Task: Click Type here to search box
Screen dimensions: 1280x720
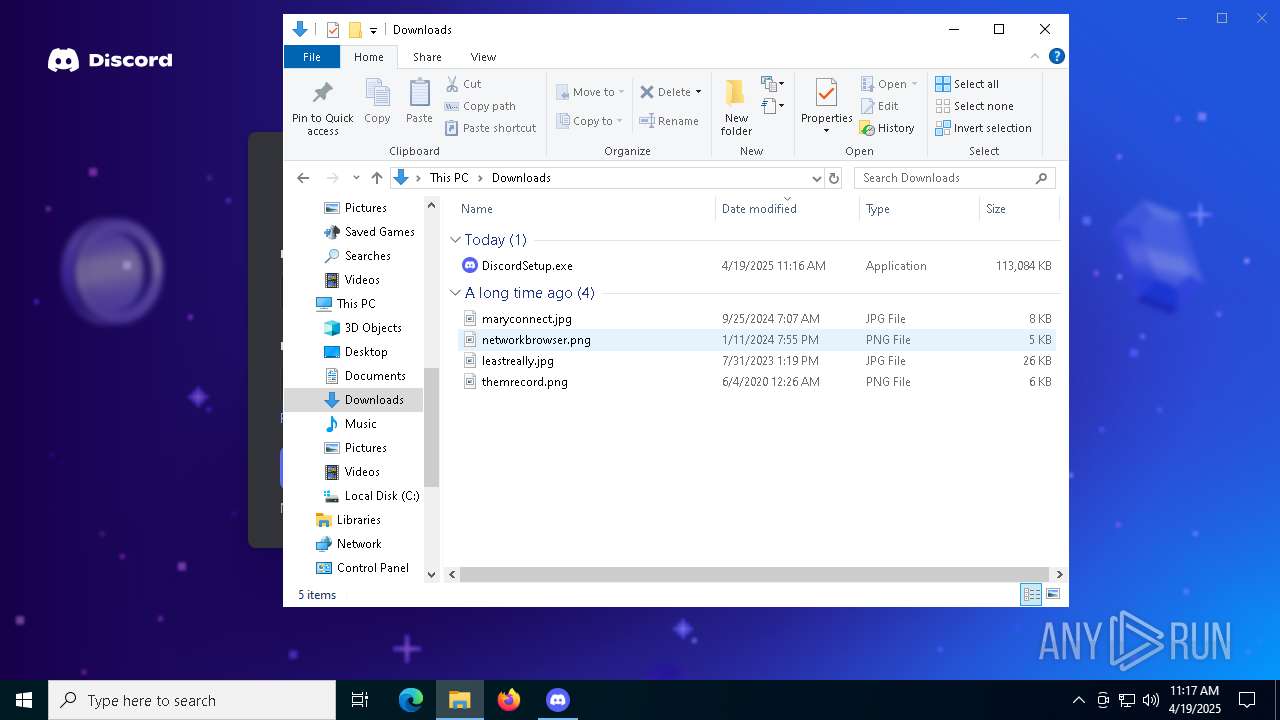Action: pos(192,700)
